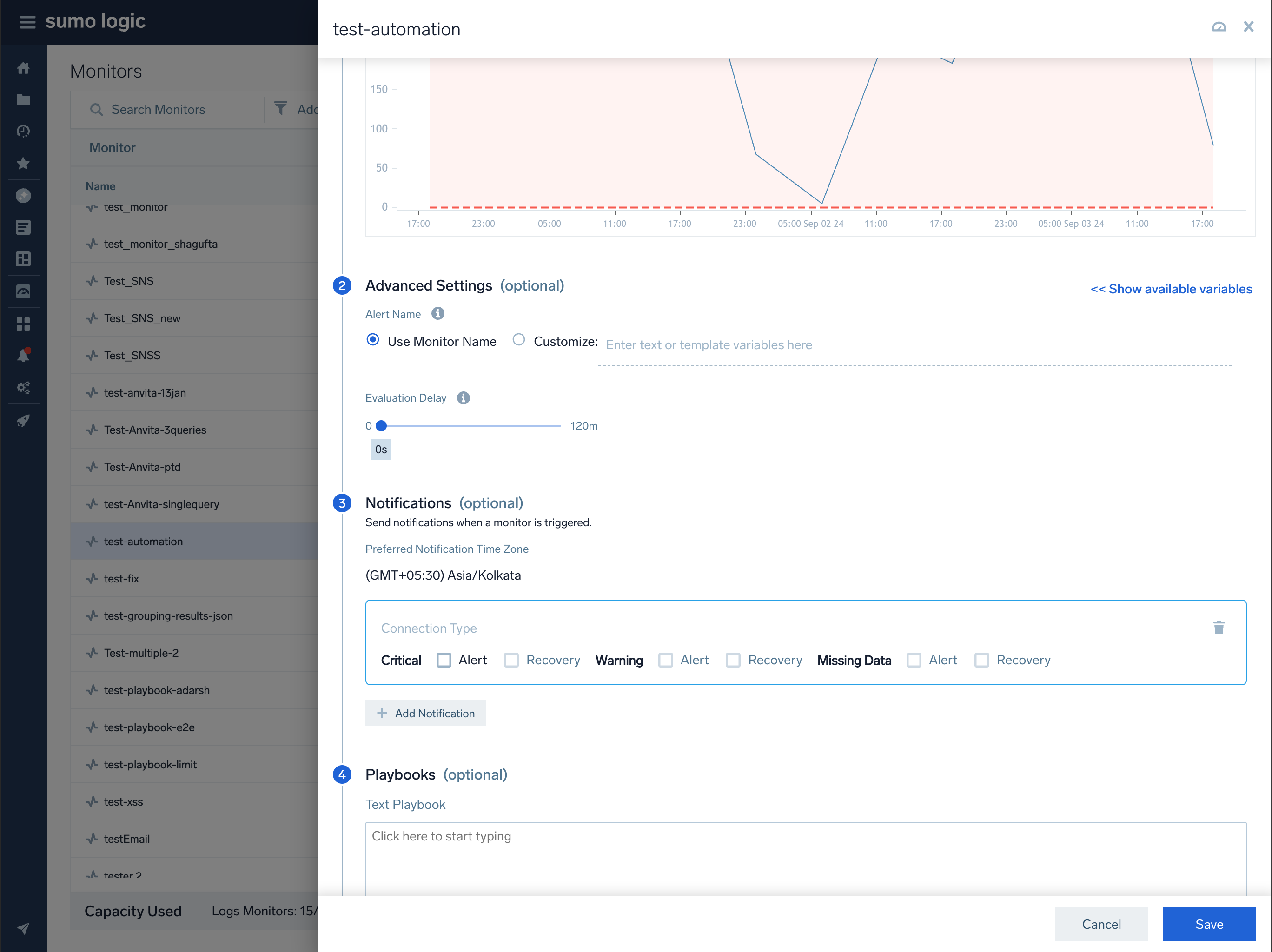Screen dimensions: 1272x952
Task: Enable the Critical Alert checkbox
Action: point(444,660)
